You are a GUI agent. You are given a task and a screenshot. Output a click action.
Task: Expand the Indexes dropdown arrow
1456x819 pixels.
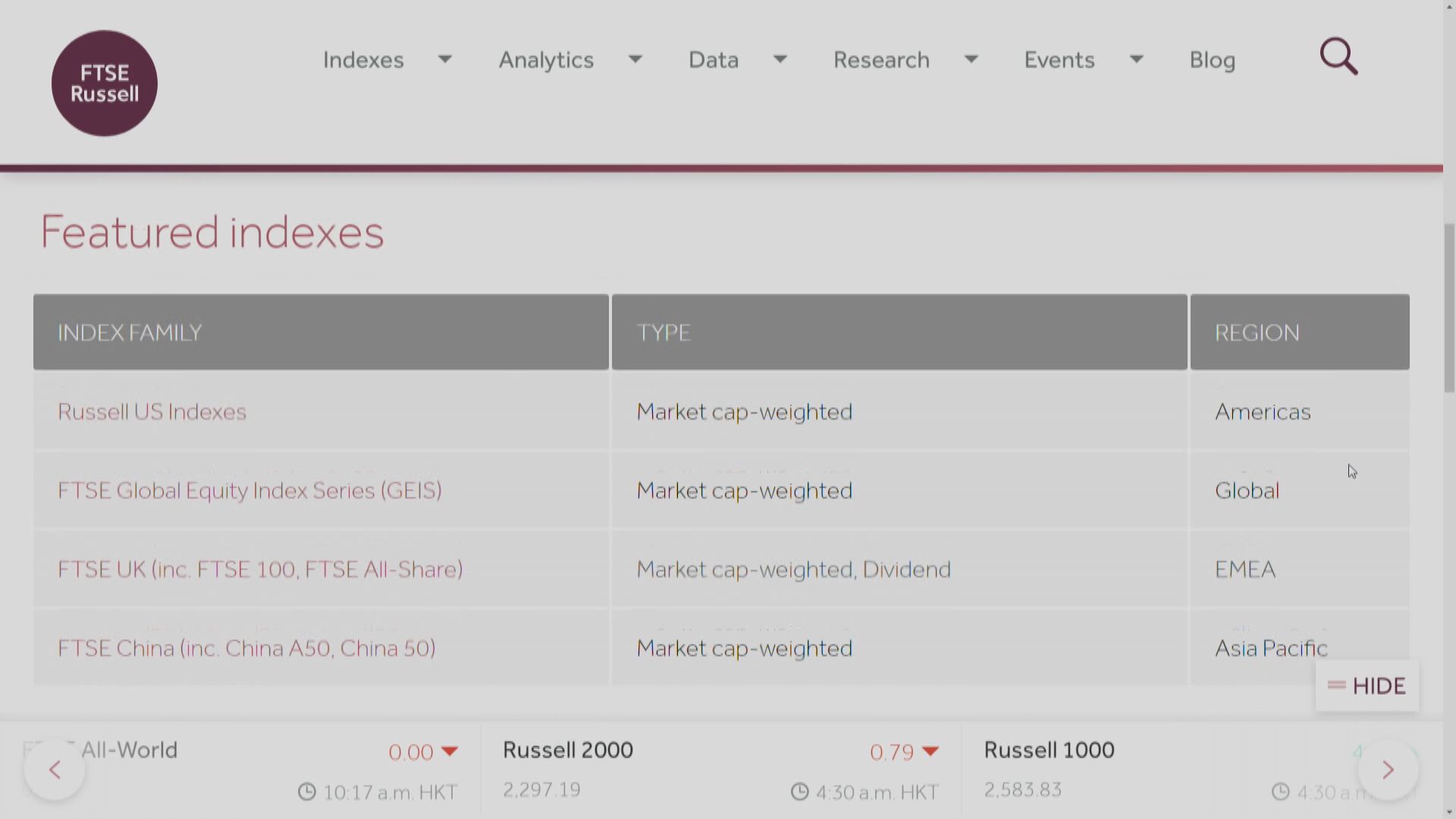(x=445, y=59)
